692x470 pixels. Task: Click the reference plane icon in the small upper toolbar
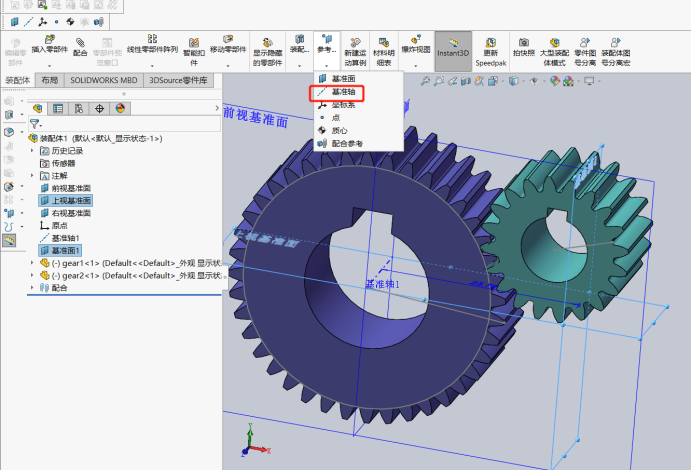pyautogui.click(x=15, y=22)
